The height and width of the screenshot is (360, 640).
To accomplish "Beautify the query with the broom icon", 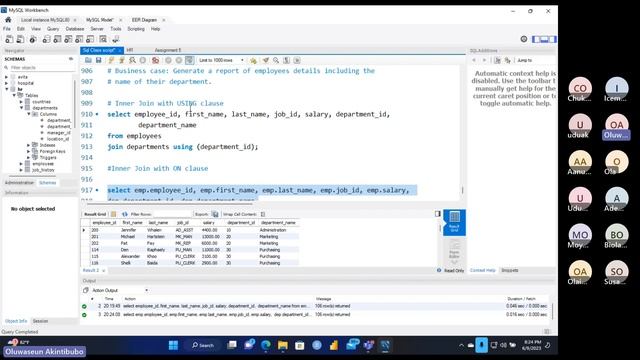I will coord(266,60).
